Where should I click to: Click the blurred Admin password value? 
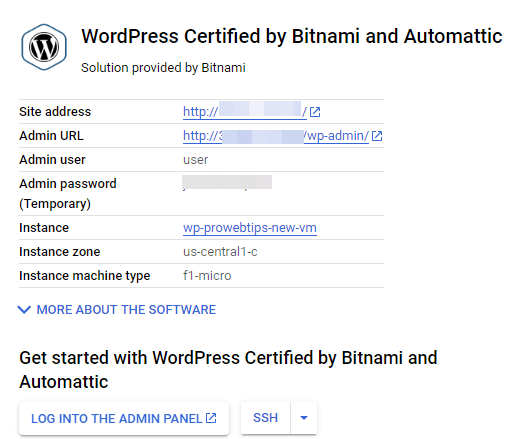[227, 182]
